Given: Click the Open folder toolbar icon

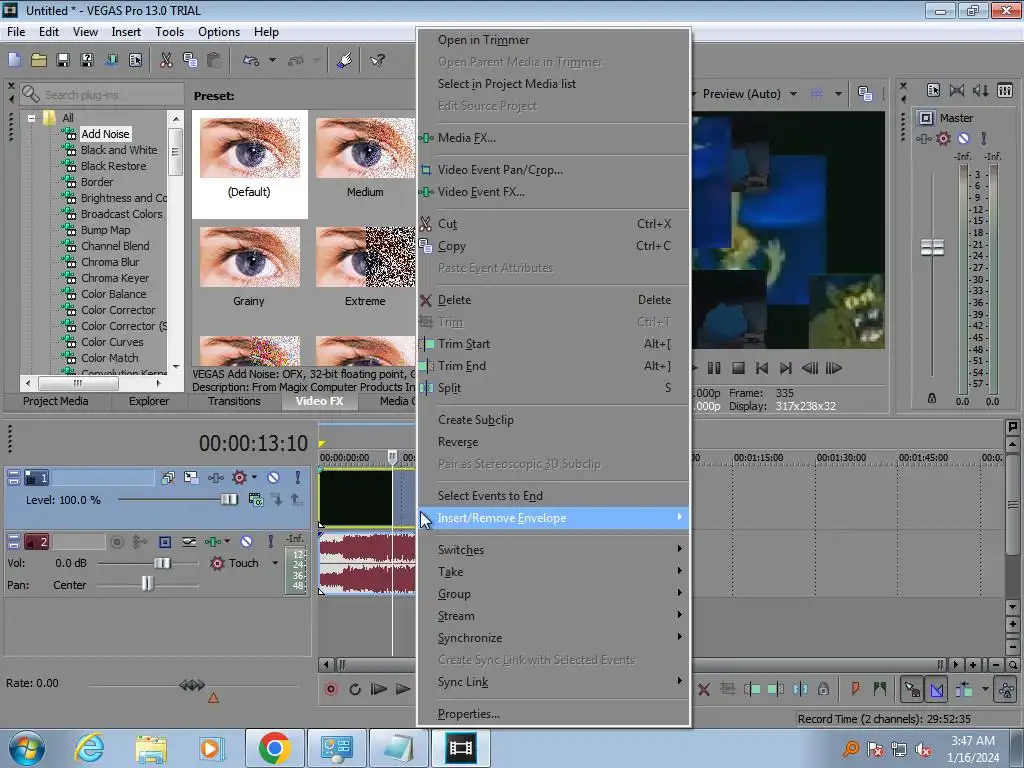Looking at the screenshot, I should click(39, 60).
